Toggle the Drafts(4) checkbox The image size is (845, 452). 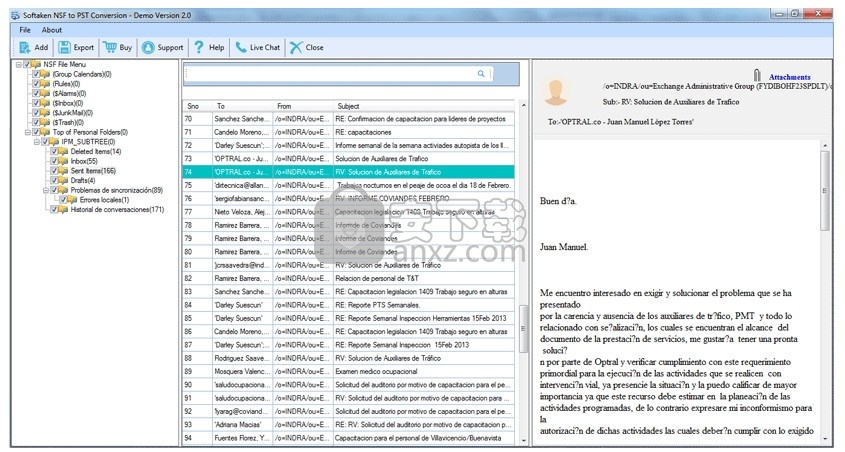(x=54, y=180)
